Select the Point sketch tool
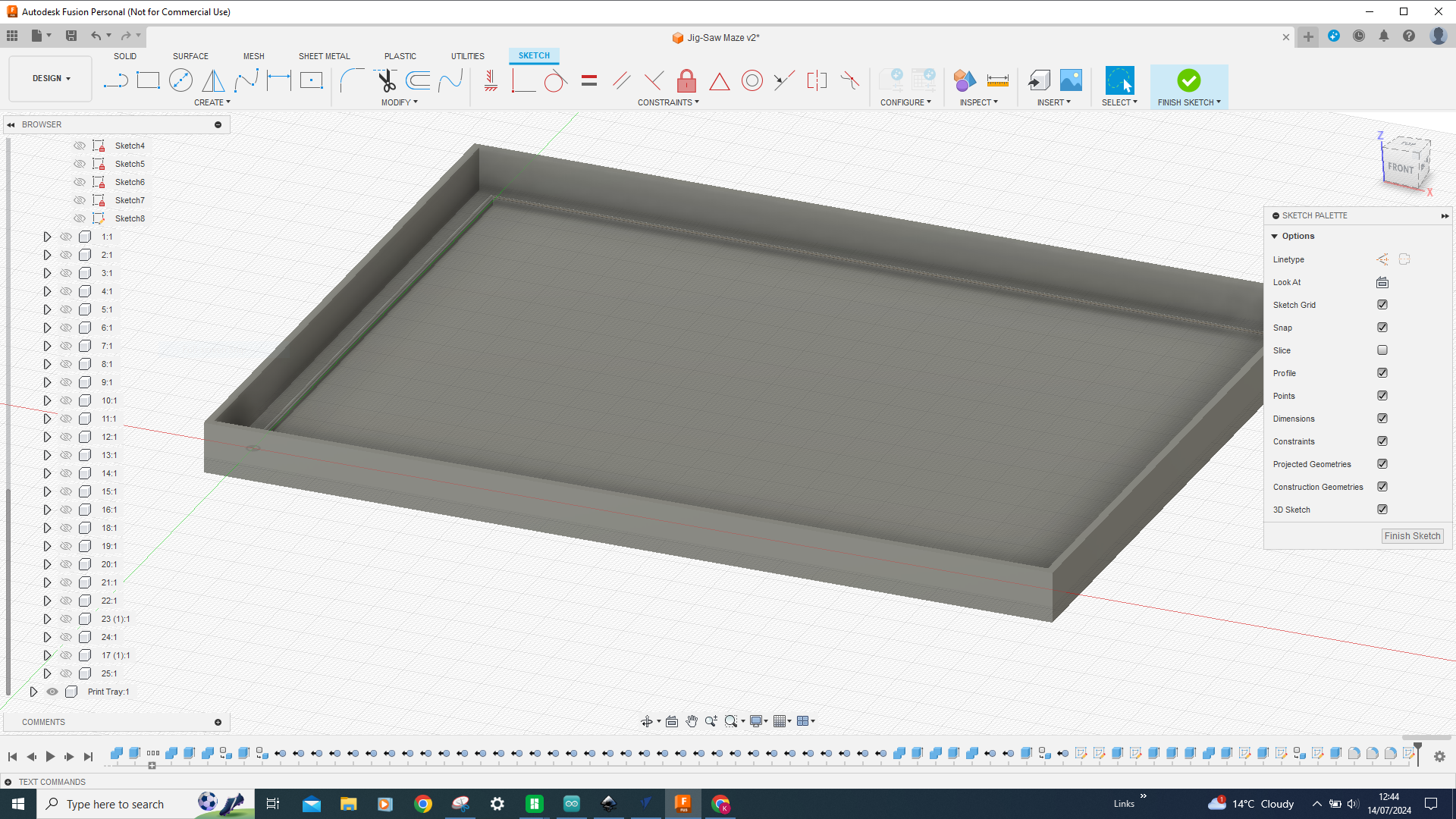The image size is (1456, 819). [x=311, y=80]
